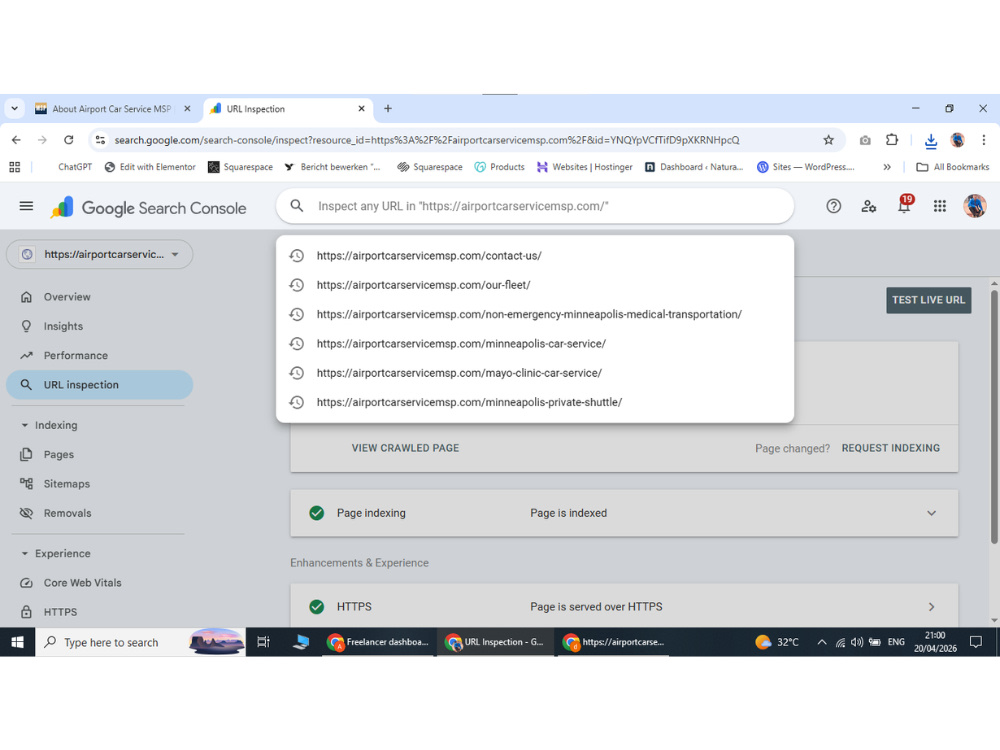Viewport: 1000px width, 750px height.
Task: Select the mayo-clinic-car-service URL suggestion
Action: click(x=535, y=373)
